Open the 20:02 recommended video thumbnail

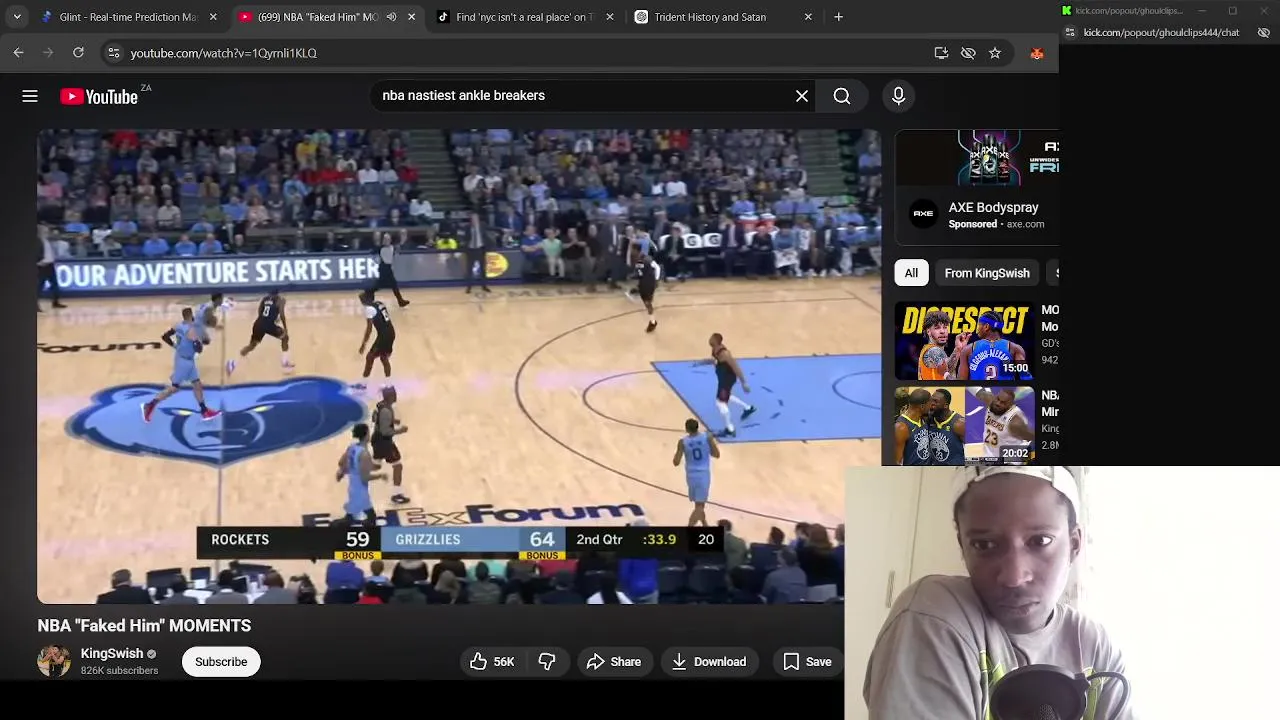point(964,426)
